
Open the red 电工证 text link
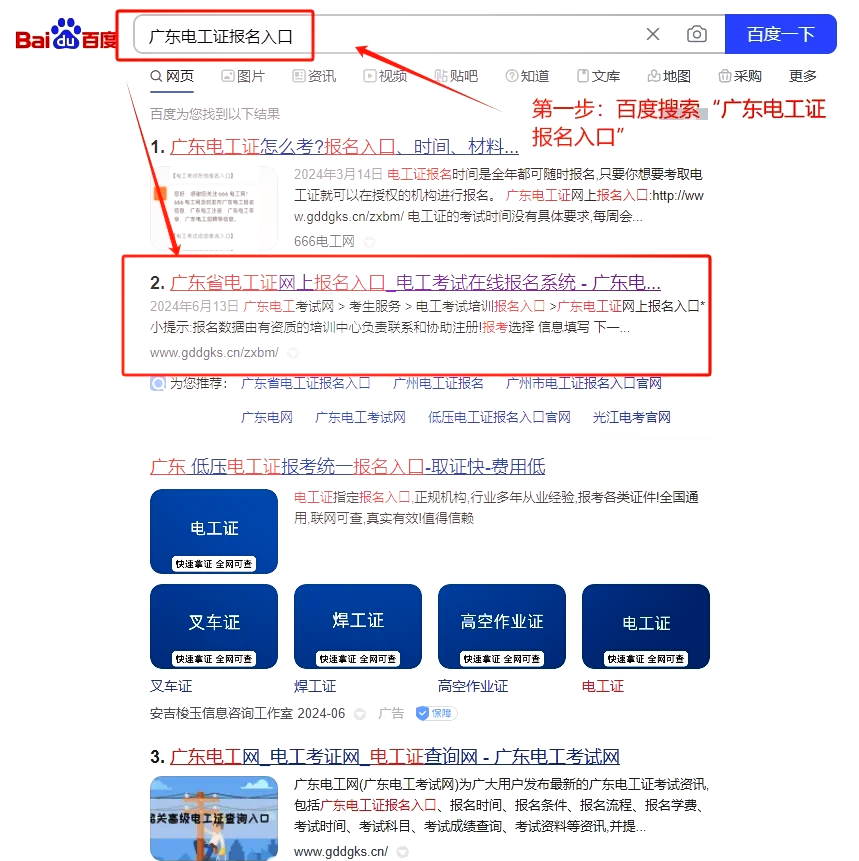[x=603, y=686]
